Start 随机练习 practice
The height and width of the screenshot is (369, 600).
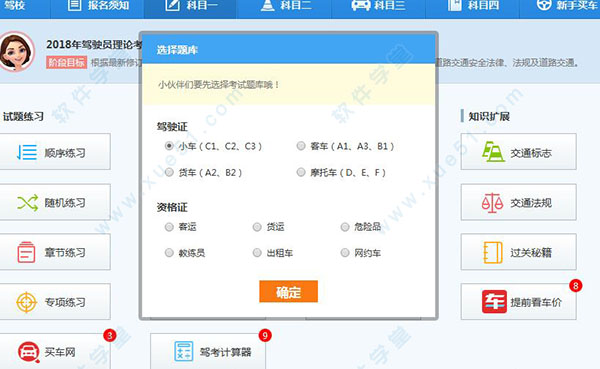pos(54,202)
